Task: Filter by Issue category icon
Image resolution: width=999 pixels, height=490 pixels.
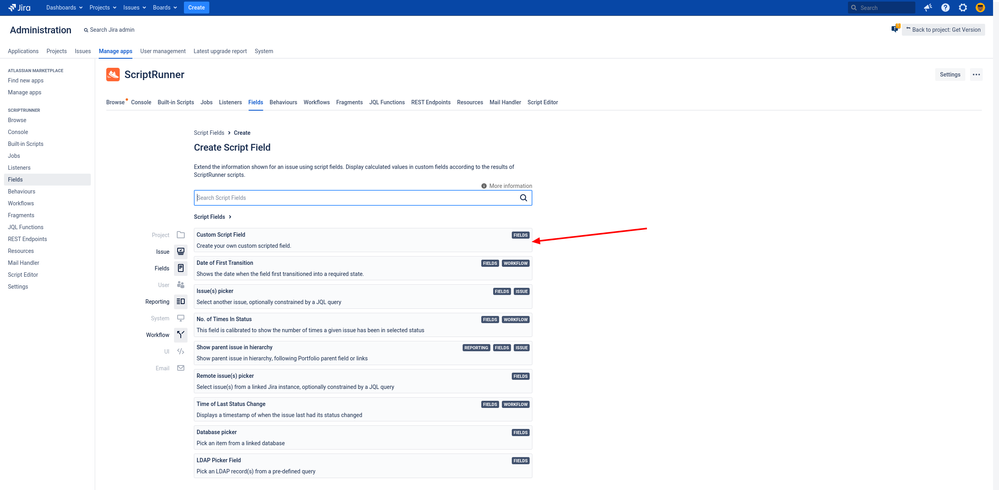Action: 180,251
